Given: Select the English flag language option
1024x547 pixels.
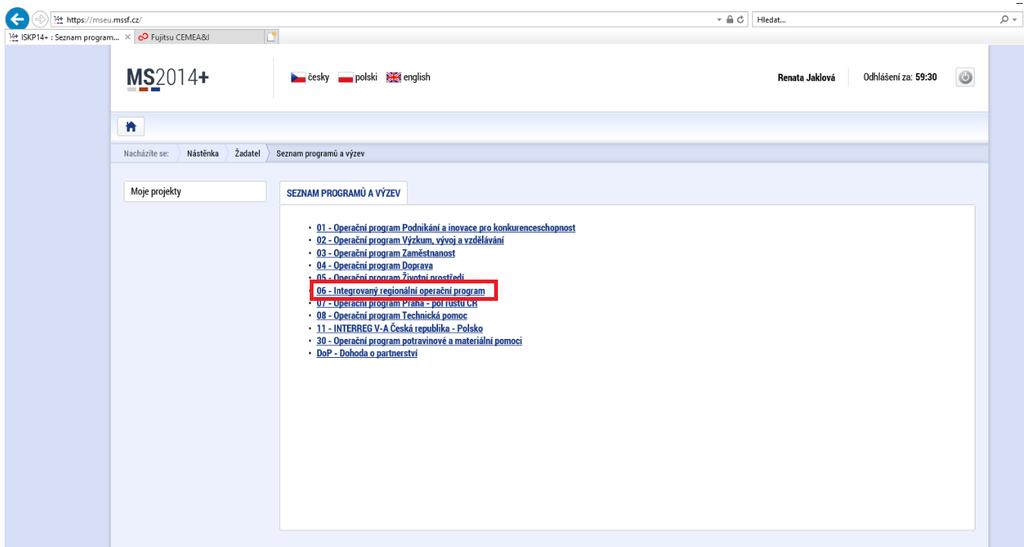Looking at the screenshot, I should tap(408, 77).
